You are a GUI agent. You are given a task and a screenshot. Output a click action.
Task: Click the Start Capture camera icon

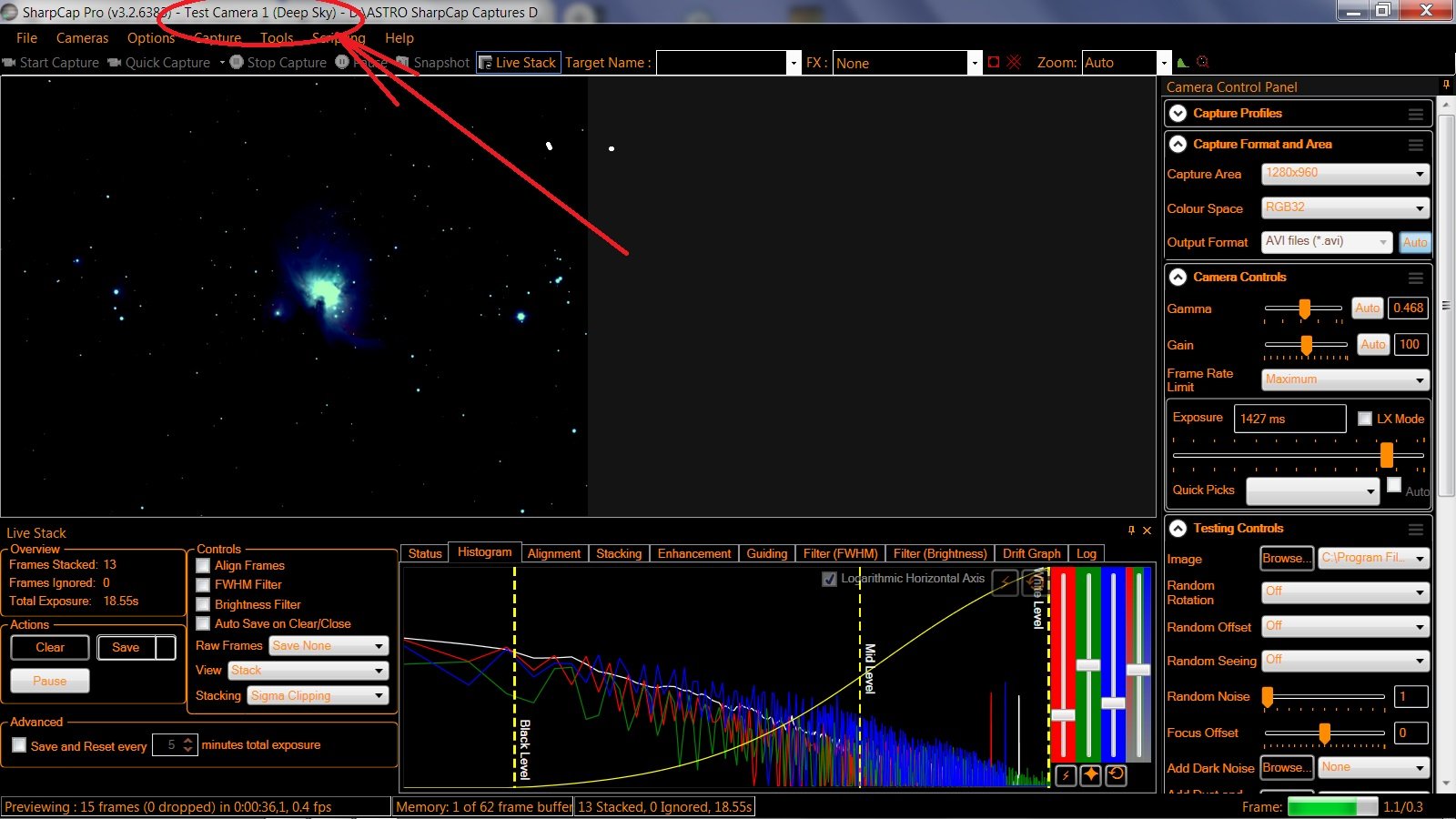tap(9, 63)
